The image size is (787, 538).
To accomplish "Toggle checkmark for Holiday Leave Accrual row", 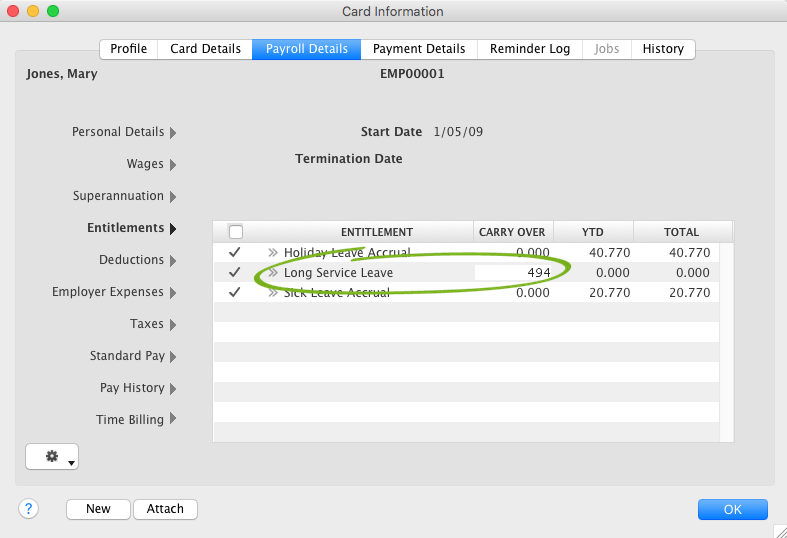I will pos(235,253).
